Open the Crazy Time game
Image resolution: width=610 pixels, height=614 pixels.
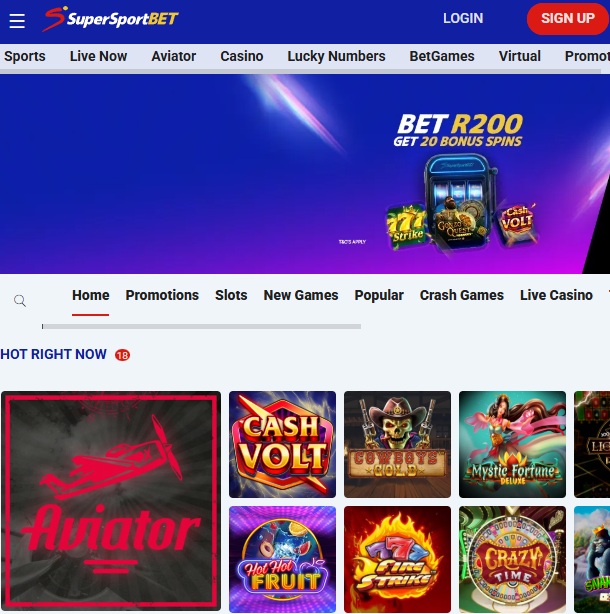point(513,559)
